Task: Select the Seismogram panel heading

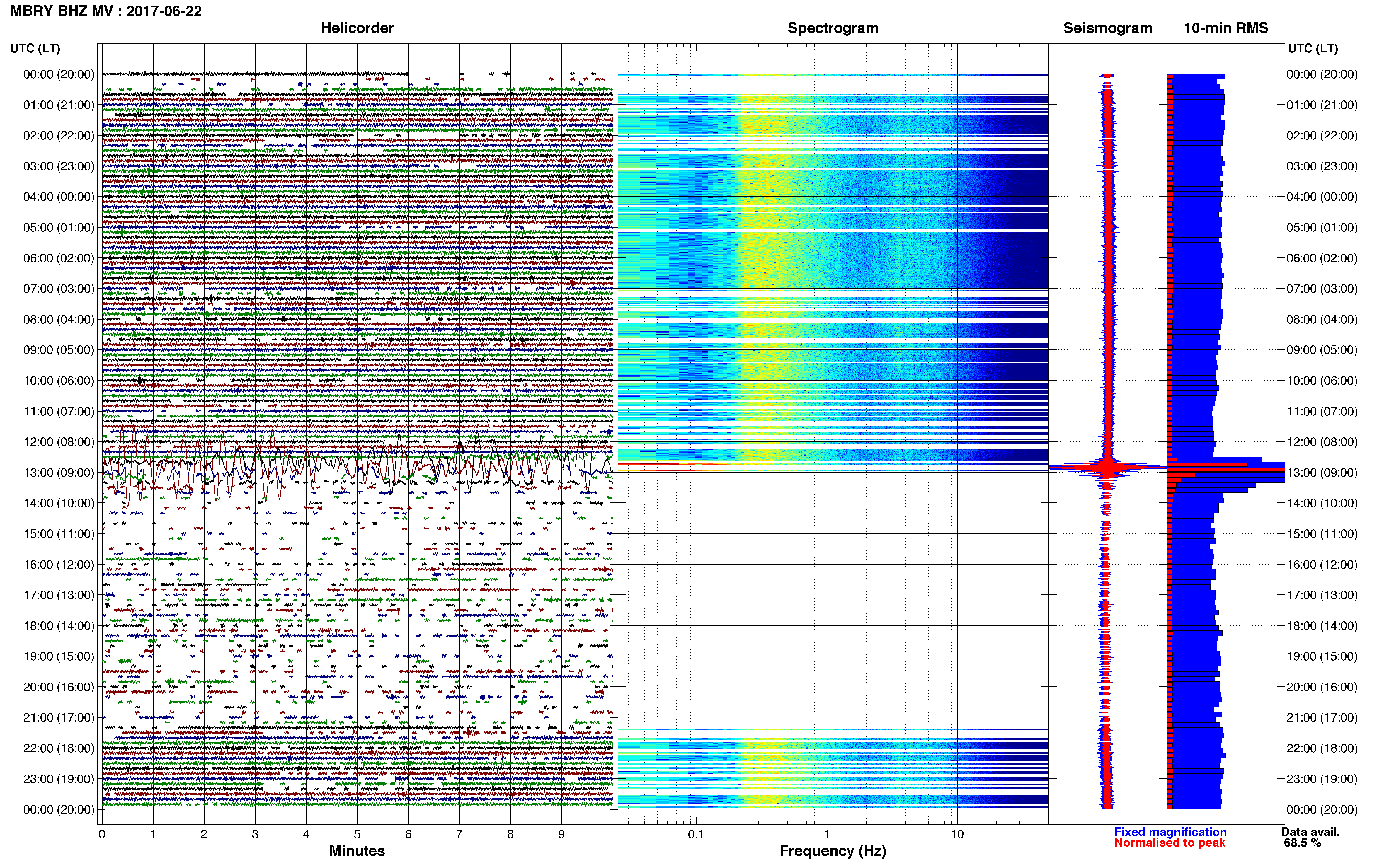Action: (1108, 28)
